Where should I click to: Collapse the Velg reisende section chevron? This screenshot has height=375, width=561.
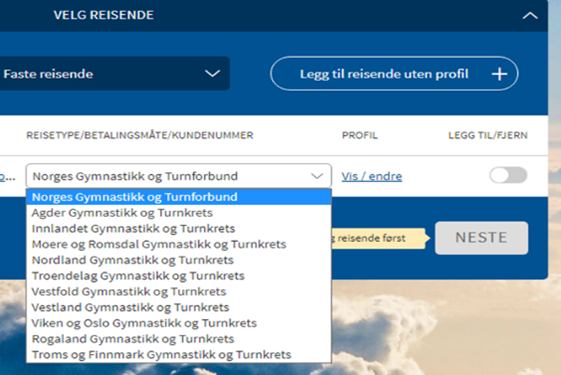point(530,16)
